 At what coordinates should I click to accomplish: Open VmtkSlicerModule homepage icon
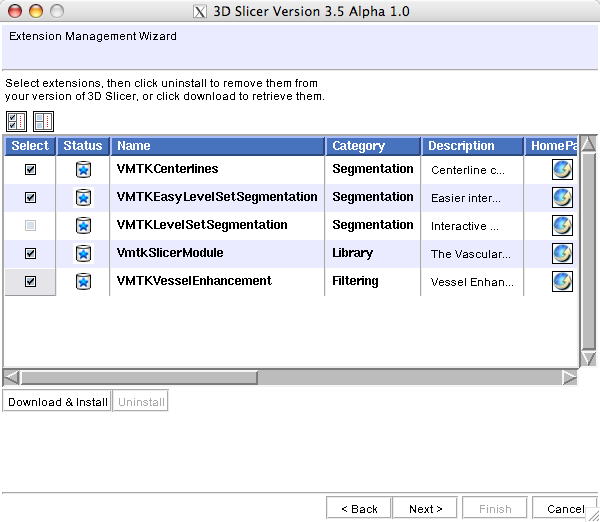click(x=562, y=254)
